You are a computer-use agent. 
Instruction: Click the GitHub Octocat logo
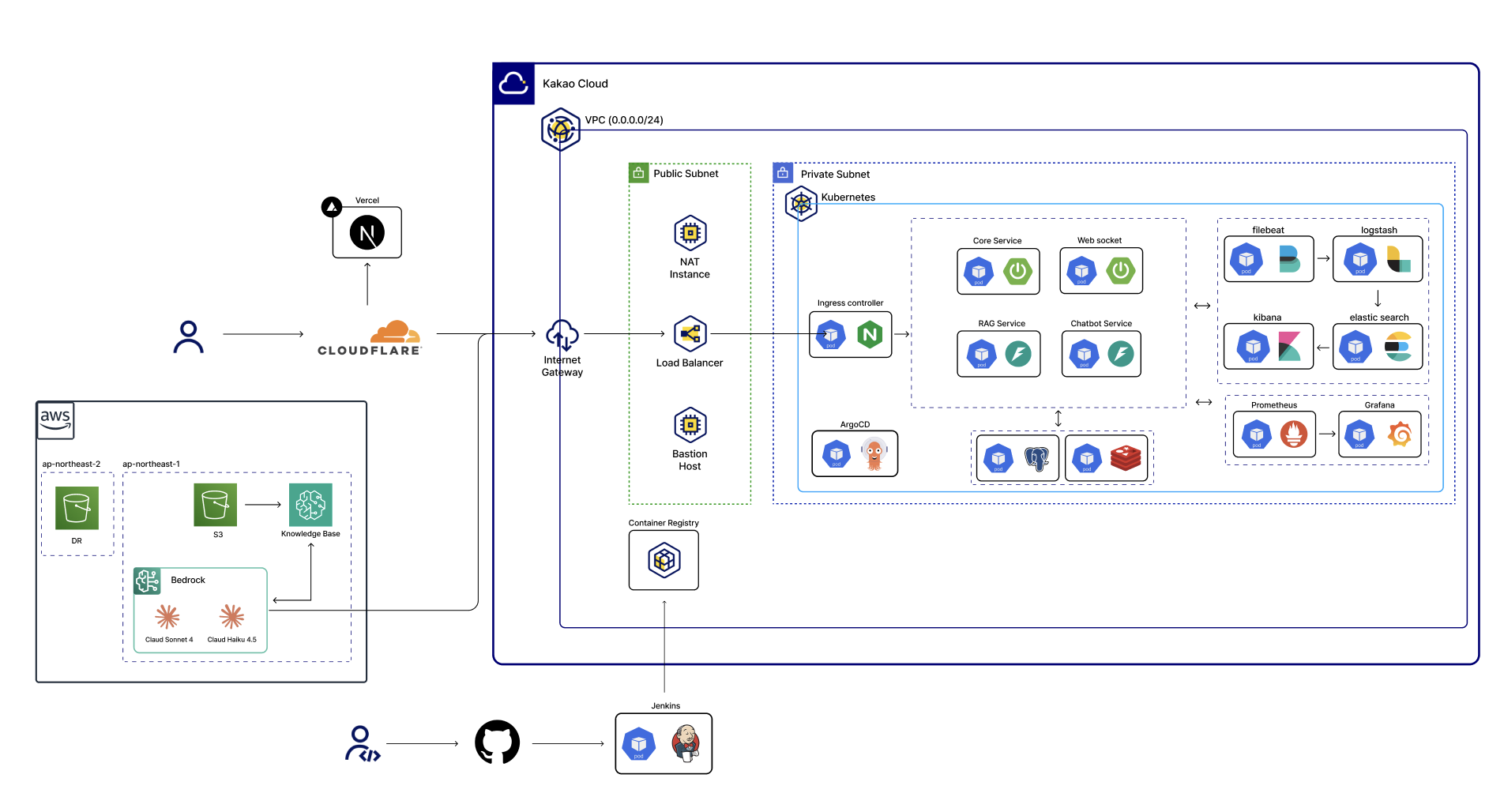coord(498,742)
